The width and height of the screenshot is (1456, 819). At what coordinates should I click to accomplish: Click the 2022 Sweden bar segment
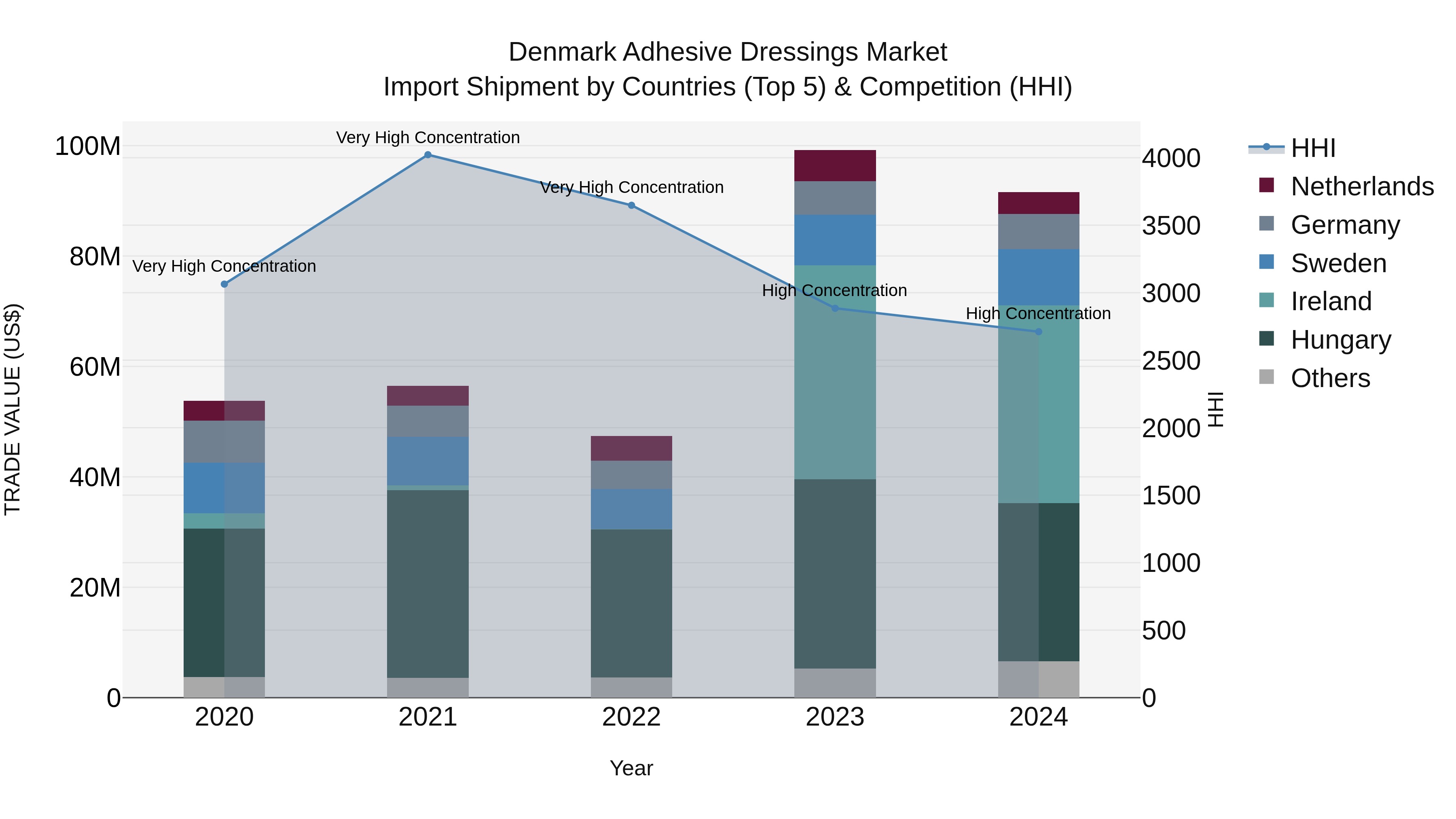pyautogui.click(x=631, y=509)
